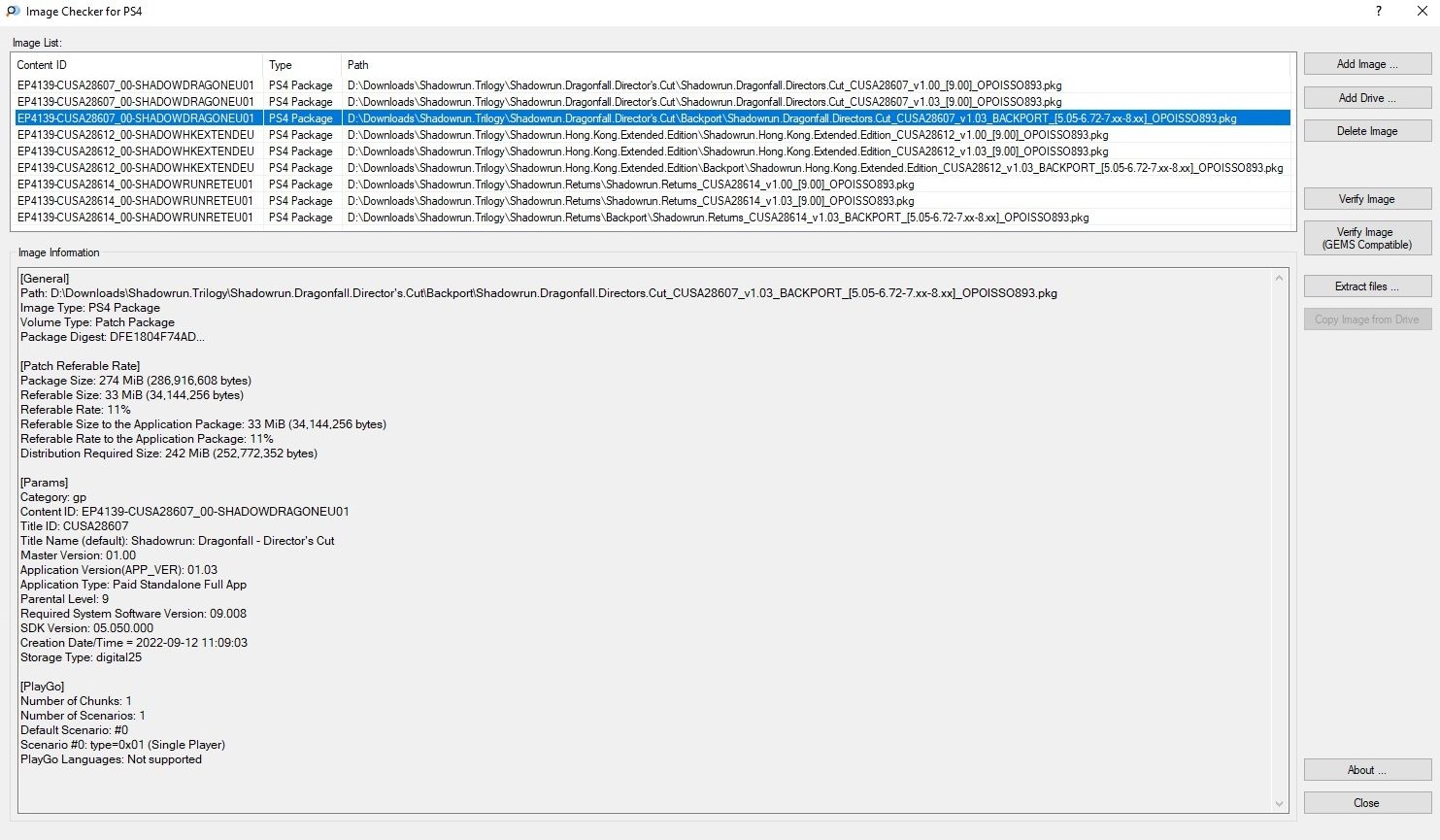
Task: Sort list by Path column header
Action: coord(816,65)
